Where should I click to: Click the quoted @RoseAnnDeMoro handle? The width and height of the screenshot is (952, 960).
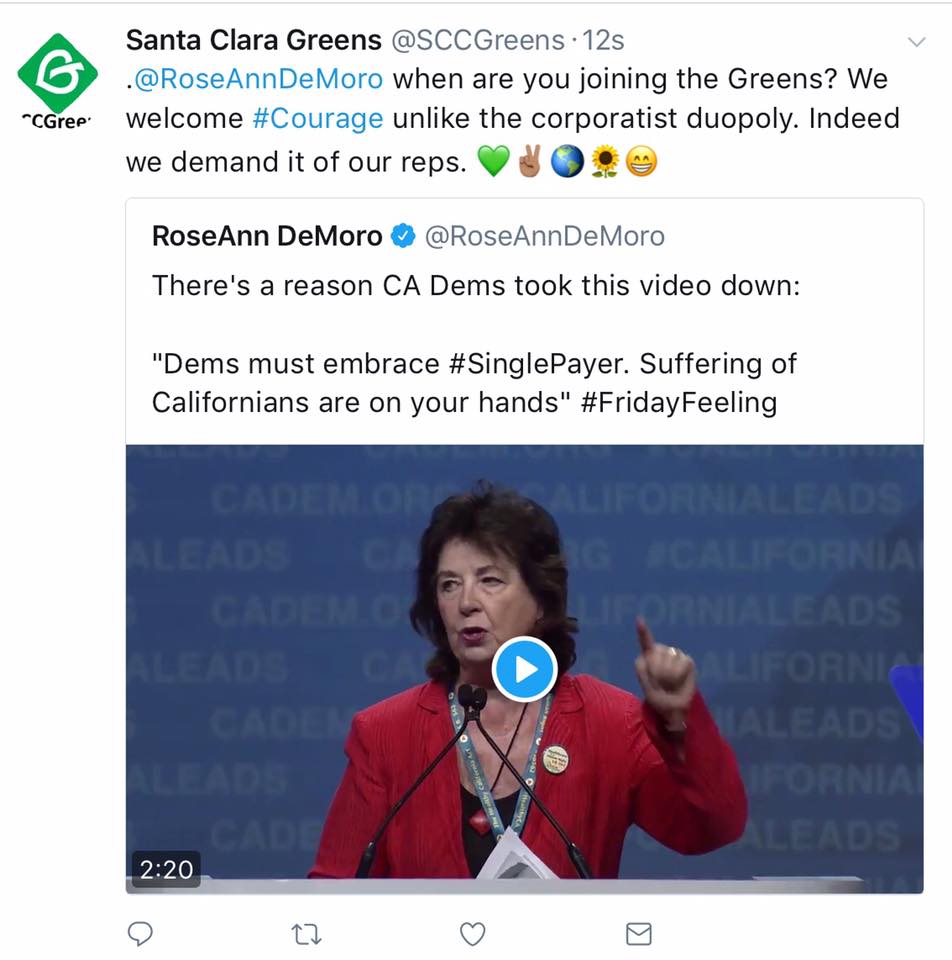point(544,236)
